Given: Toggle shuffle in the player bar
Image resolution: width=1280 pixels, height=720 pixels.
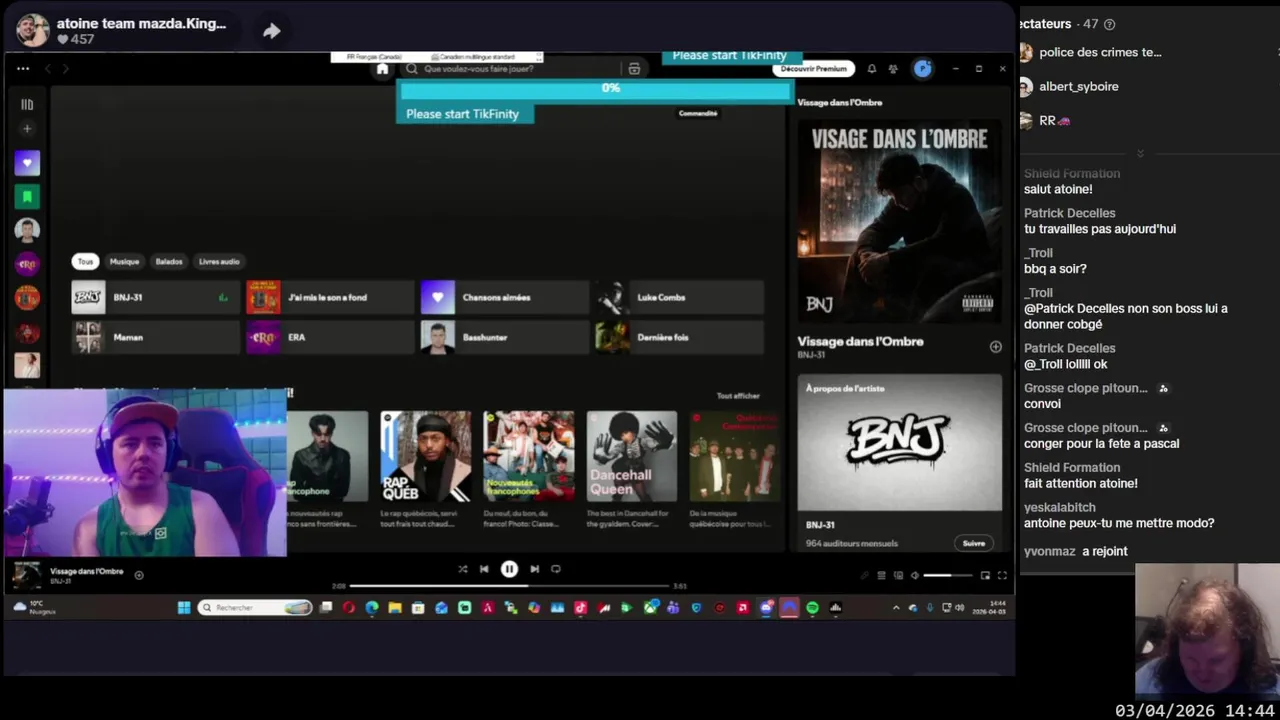Looking at the screenshot, I should pyautogui.click(x=462, y=569).
